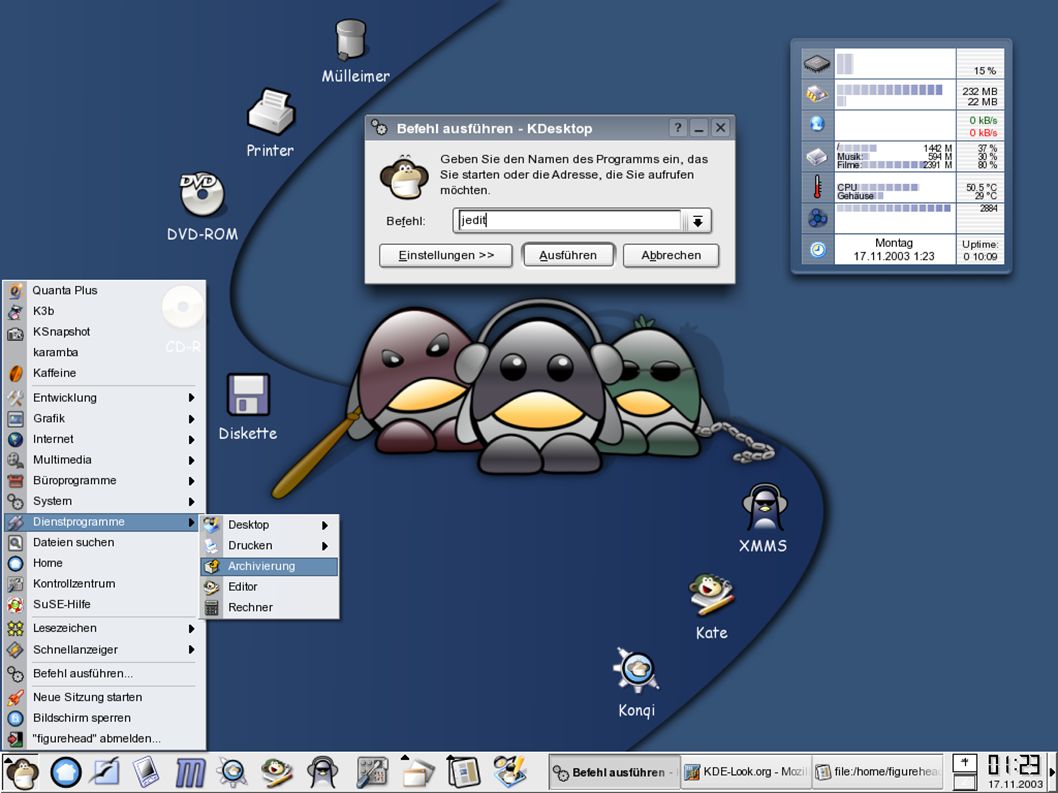The width and height of the screenshot is (1058, 793).
Task: Click the Ausführen button in the dialog
Action: click(x=568, y=256)
